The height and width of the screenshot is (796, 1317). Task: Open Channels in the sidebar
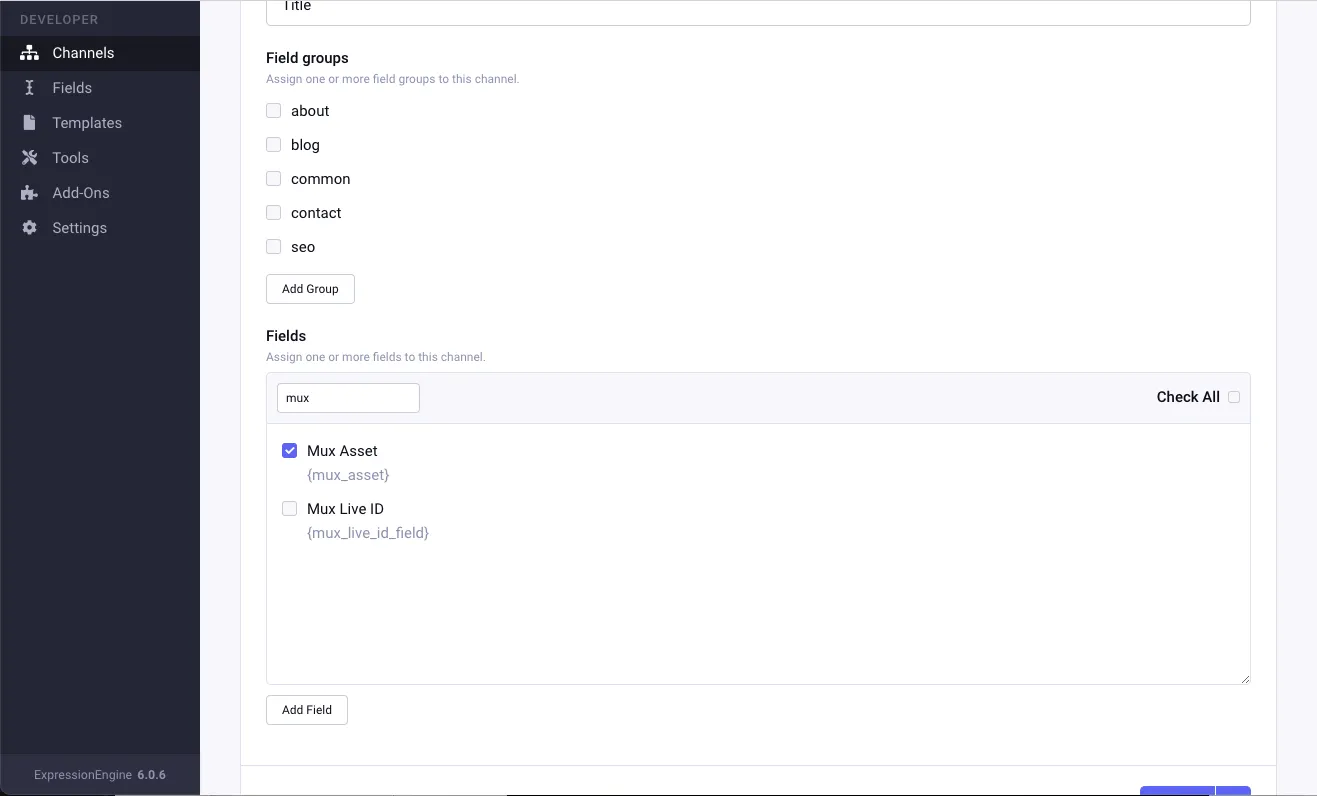click(100, 53)
